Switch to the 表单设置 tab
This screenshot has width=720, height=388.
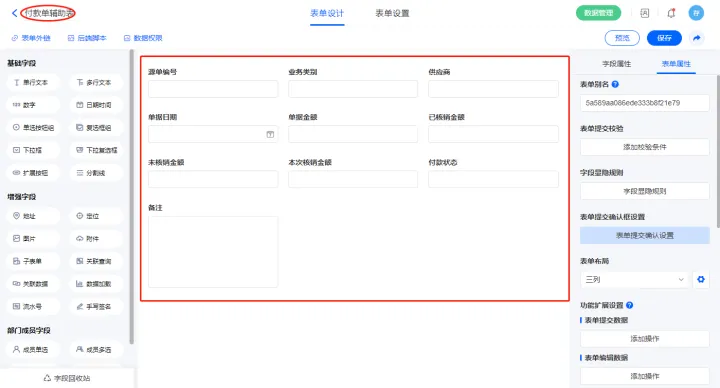pyautogui.click(x=392, y=14)
